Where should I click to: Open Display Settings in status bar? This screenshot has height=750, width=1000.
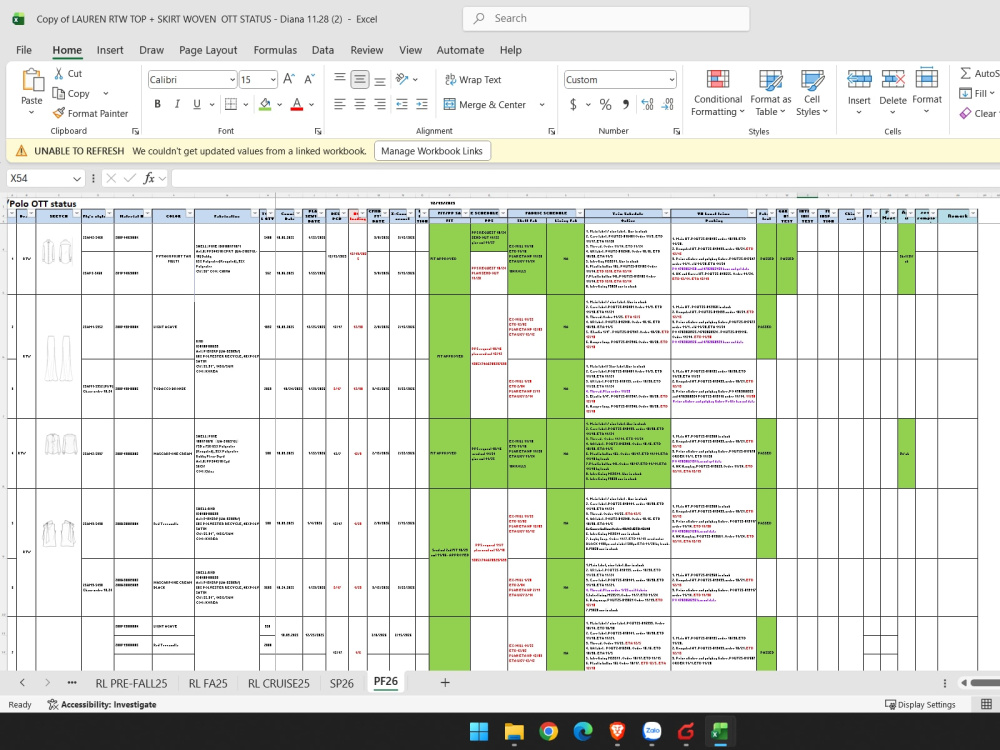pos(920,704)
